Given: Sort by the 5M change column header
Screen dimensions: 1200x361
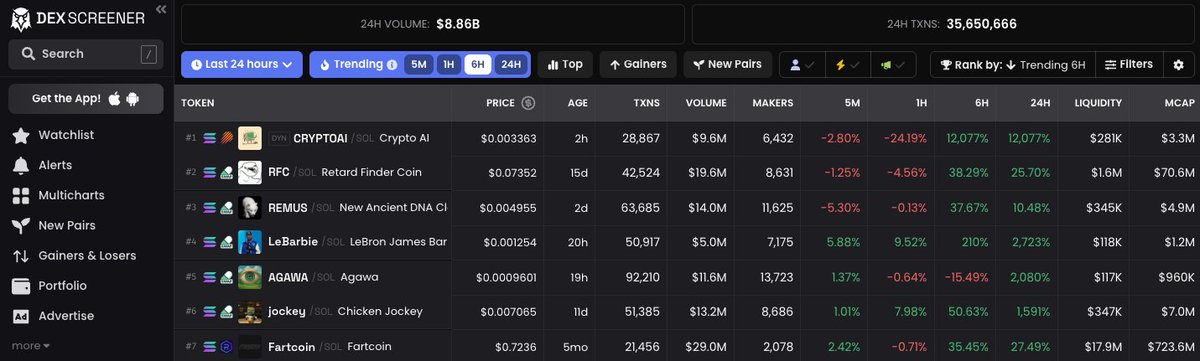Looking at the screenshot, I should point(851,103).
